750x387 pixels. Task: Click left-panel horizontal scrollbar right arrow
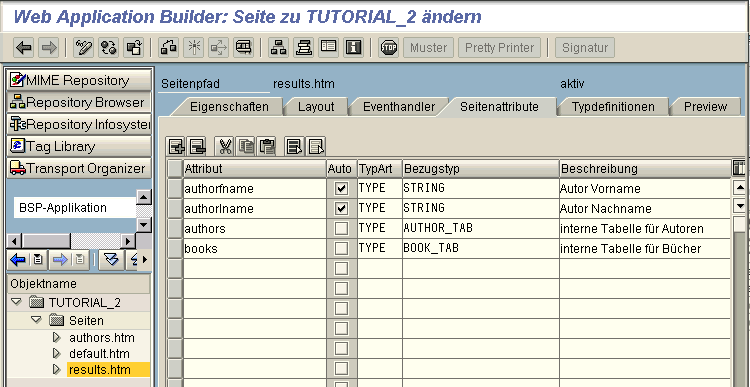pos(128,242)
